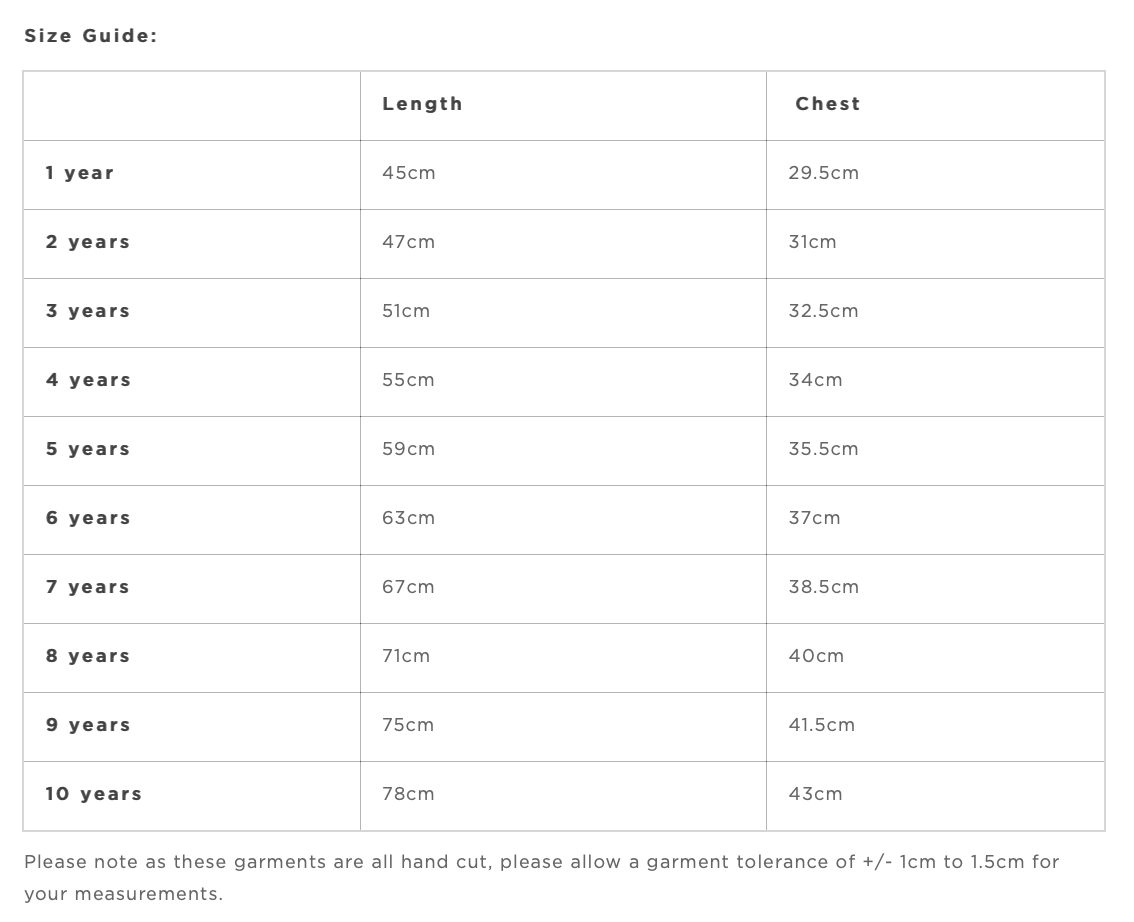This screenshot has height=922, width=1134.
Task: Click the 5 years row label
Action: (x=88, y=449)
